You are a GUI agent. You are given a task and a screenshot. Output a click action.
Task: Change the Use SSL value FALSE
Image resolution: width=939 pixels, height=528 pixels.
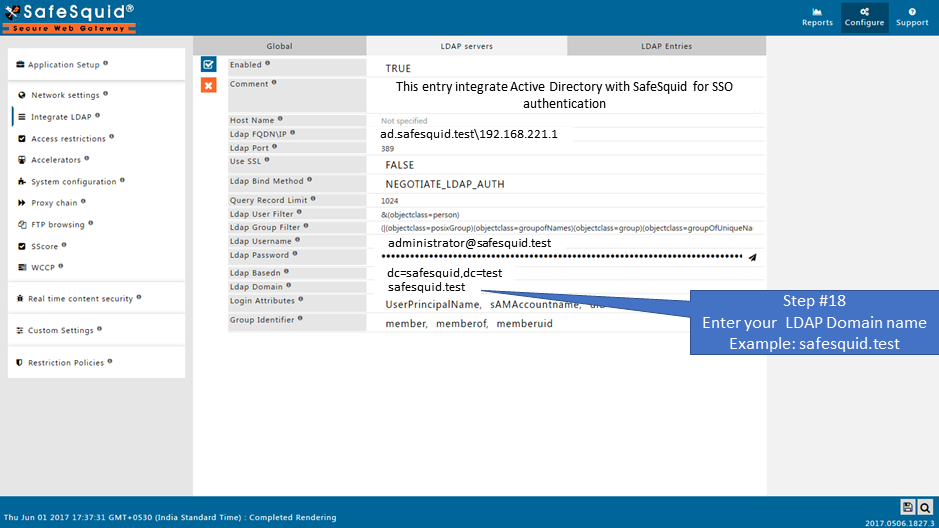[x=399, y=165]
